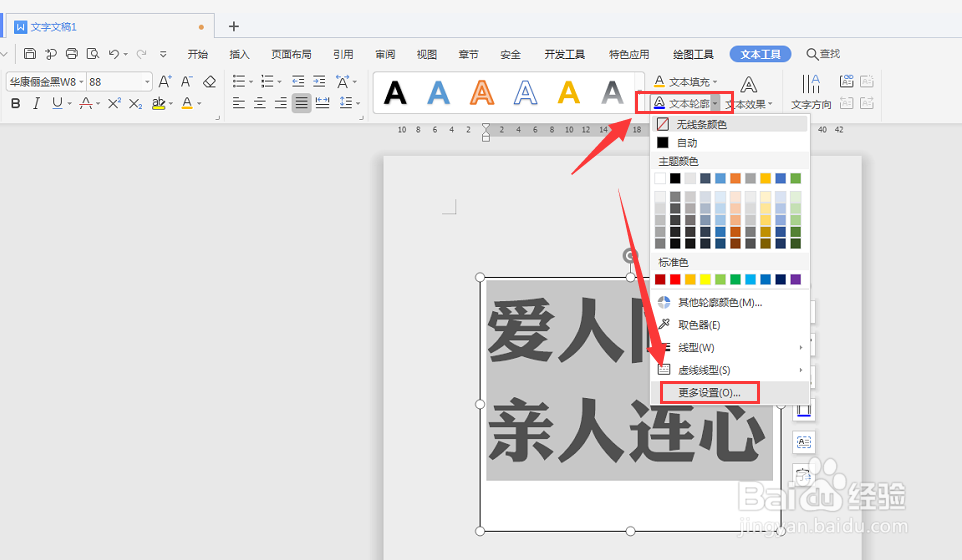The image size is (962, 560).
Task: Select 文字文稿1 document tab
Action: click(110, 26)
